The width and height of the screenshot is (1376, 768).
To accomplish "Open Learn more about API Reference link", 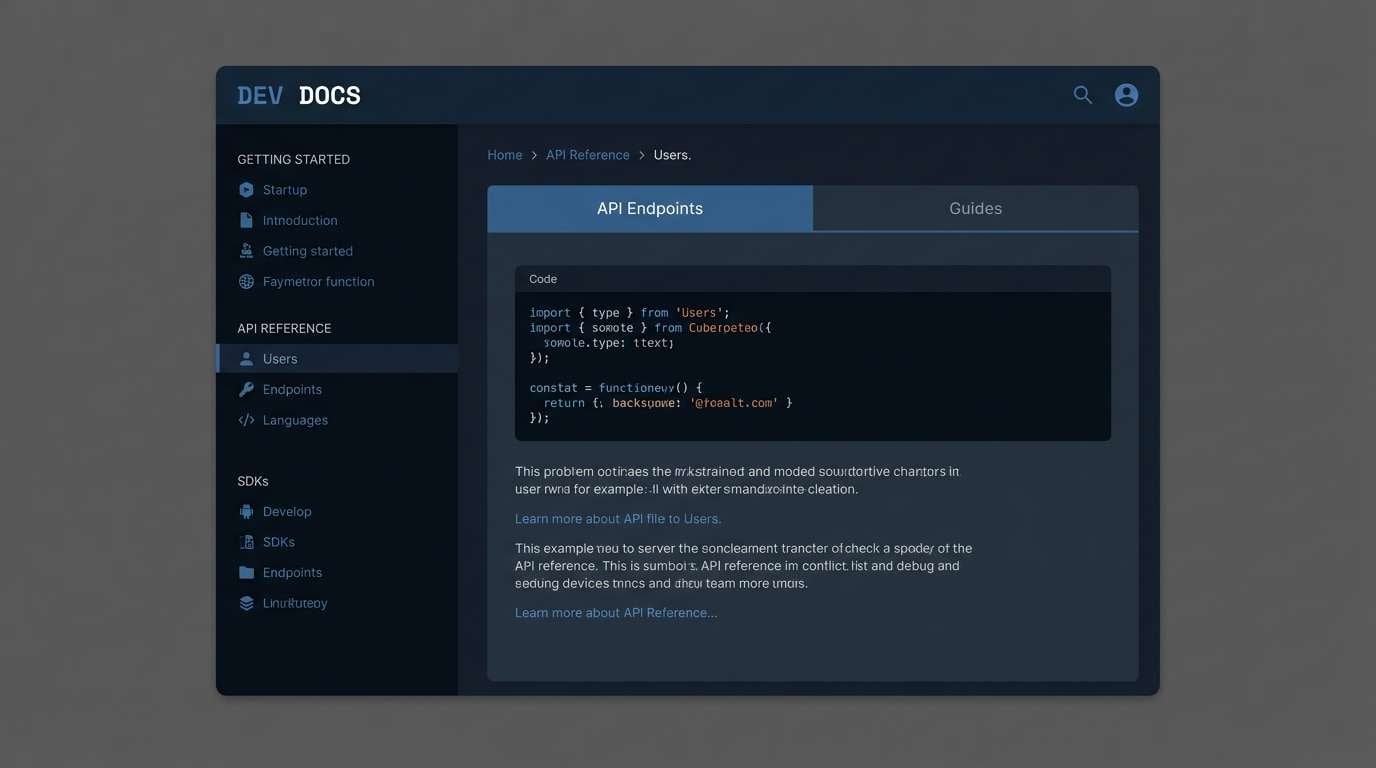I will 616,612.
